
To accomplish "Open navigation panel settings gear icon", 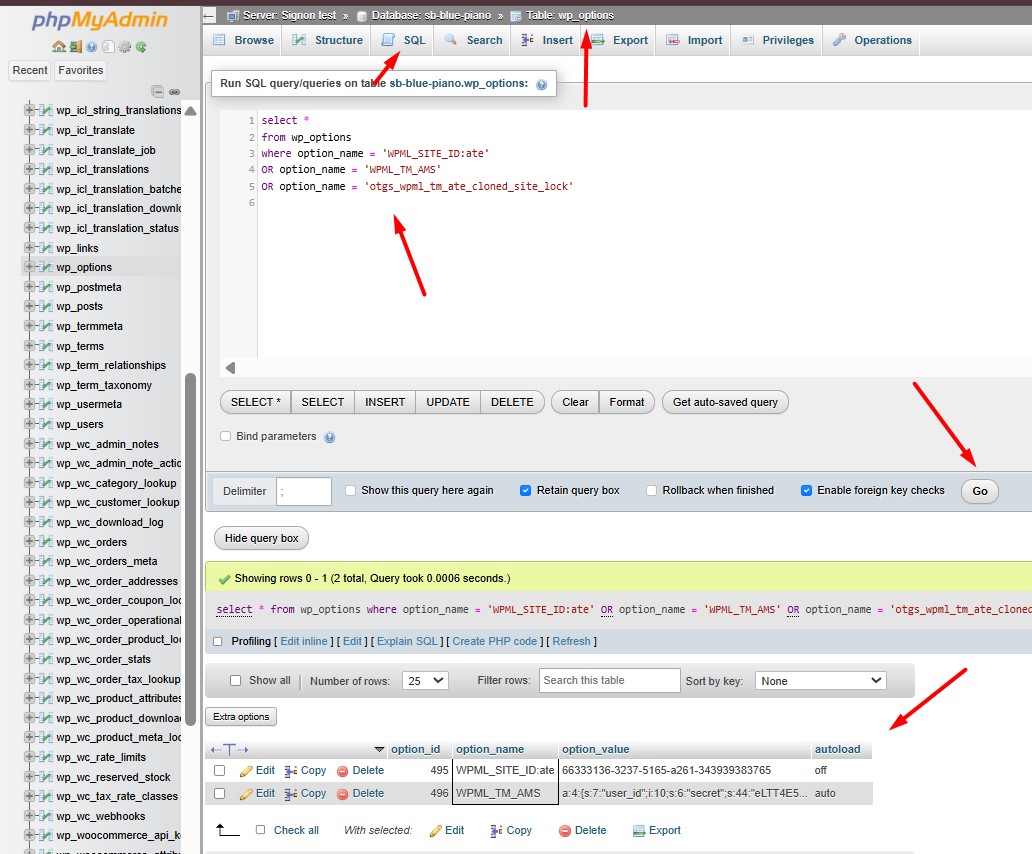I will coord(124,47).
